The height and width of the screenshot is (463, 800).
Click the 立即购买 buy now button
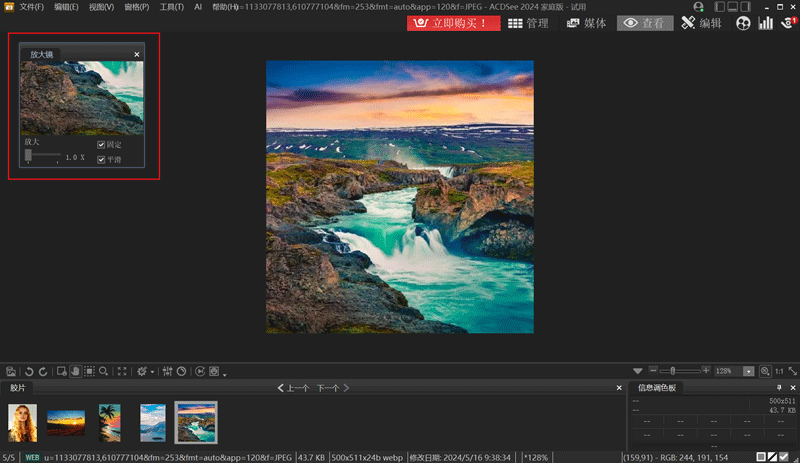[453, 23]
